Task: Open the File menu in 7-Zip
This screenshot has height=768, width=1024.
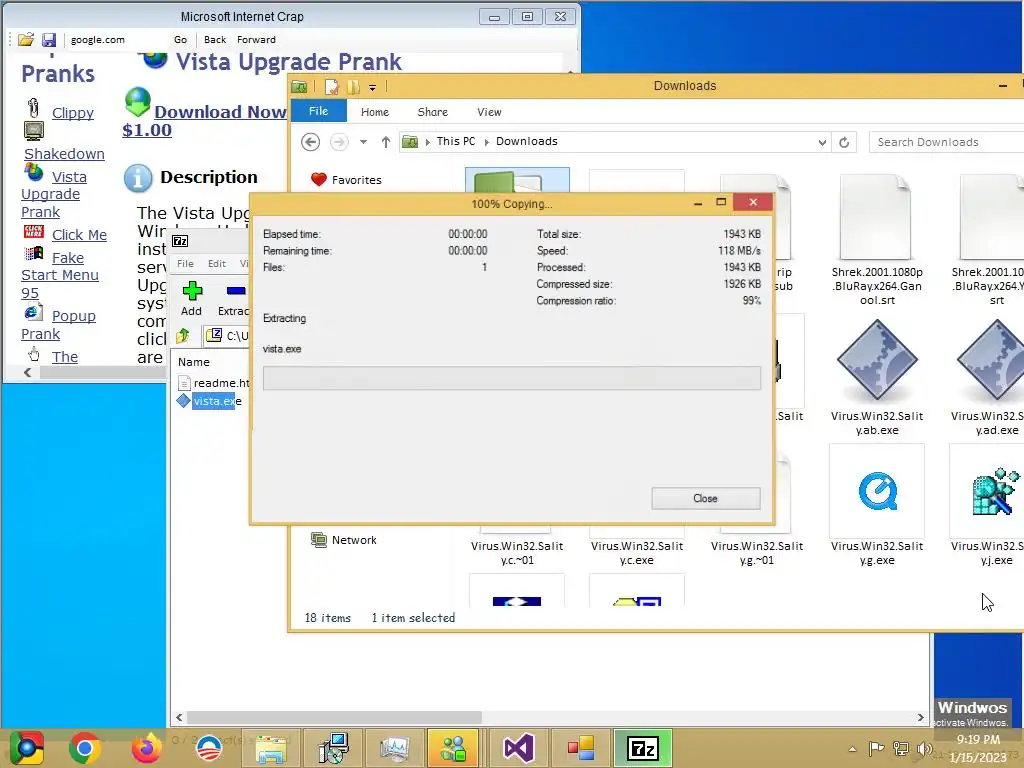Action: [x=185, y=264]
